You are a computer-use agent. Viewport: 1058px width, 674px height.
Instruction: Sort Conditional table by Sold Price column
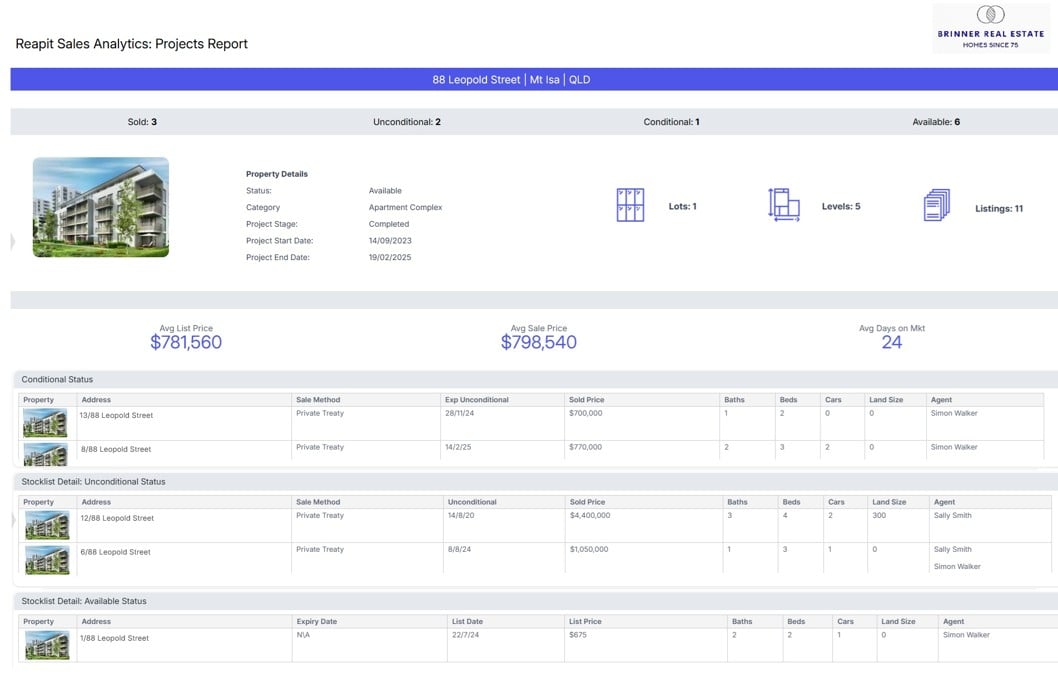pos(586,400)
